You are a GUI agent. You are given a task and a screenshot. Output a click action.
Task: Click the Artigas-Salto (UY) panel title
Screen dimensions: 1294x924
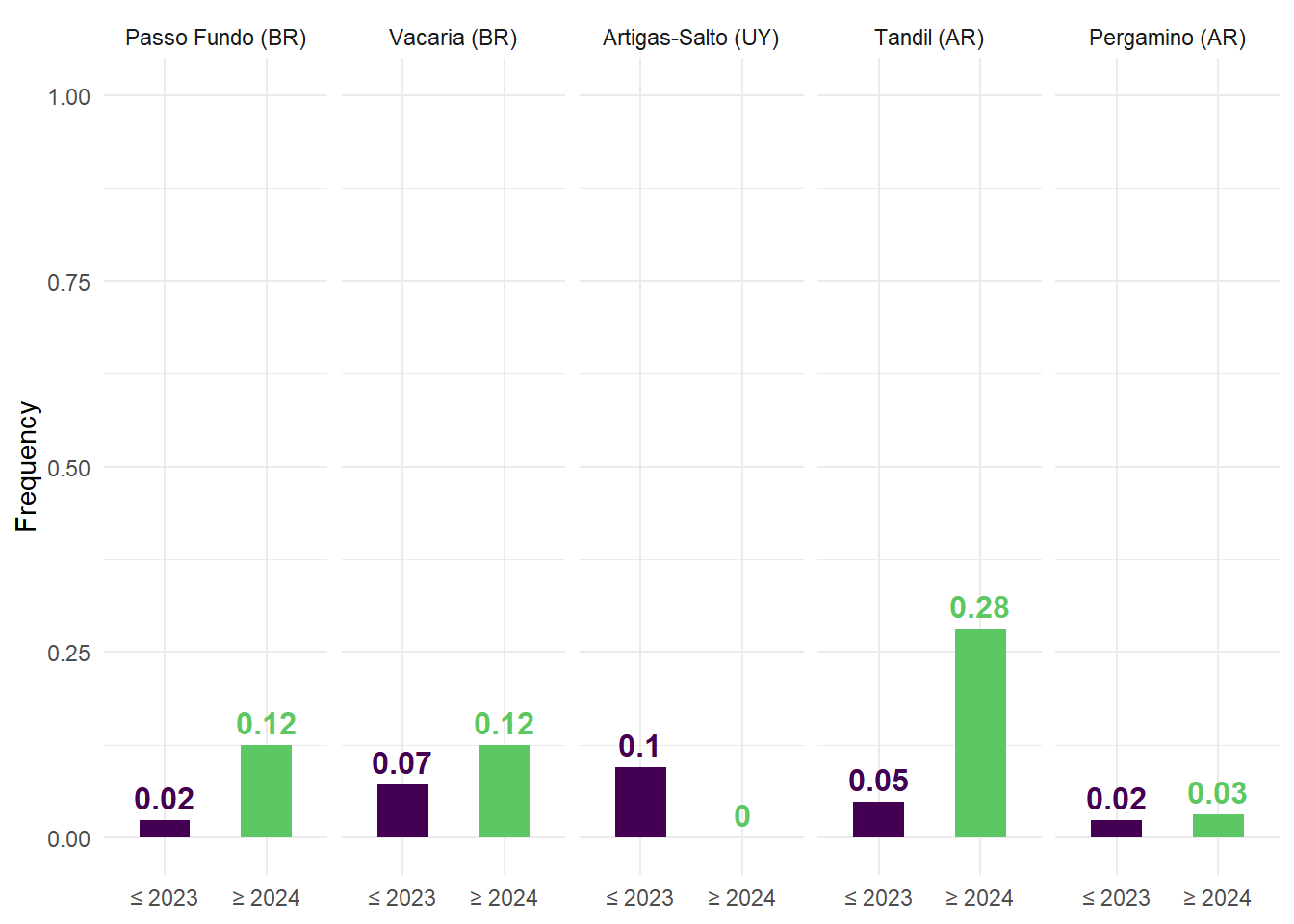[690, 38]
